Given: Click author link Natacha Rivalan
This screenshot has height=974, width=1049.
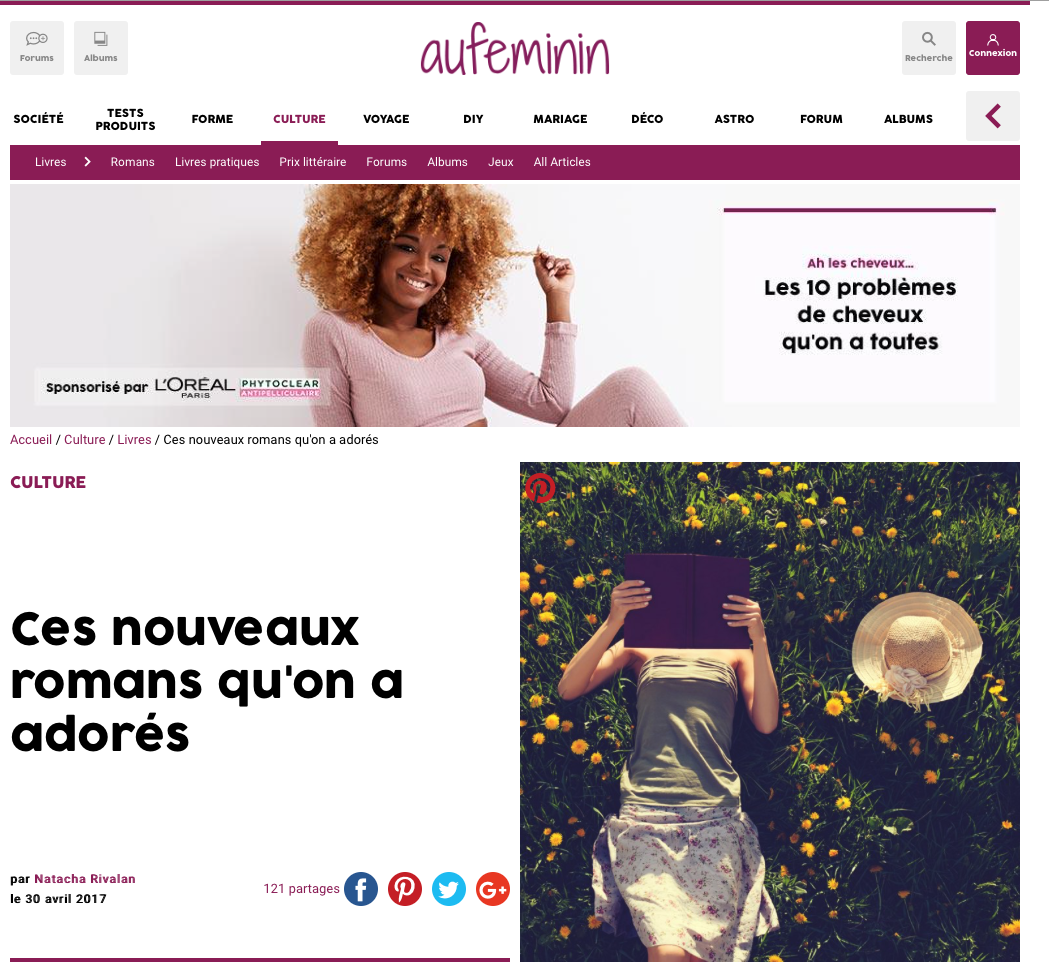Looking at the screenshot, I should [x=85, y=879].
